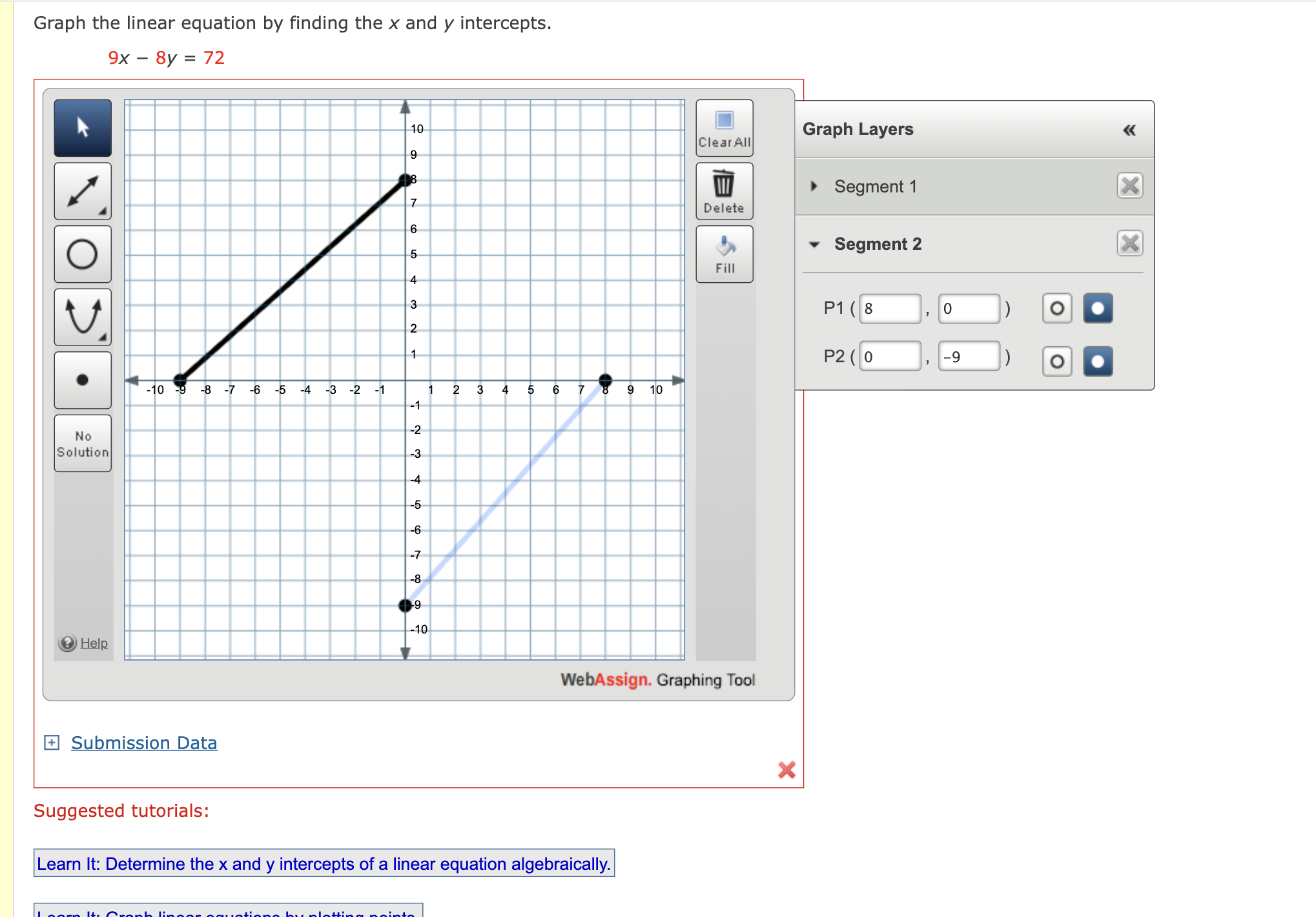Viewport: 1316px width, 917px height.
Task: Activate the point plotting tool
Action: 83,380
